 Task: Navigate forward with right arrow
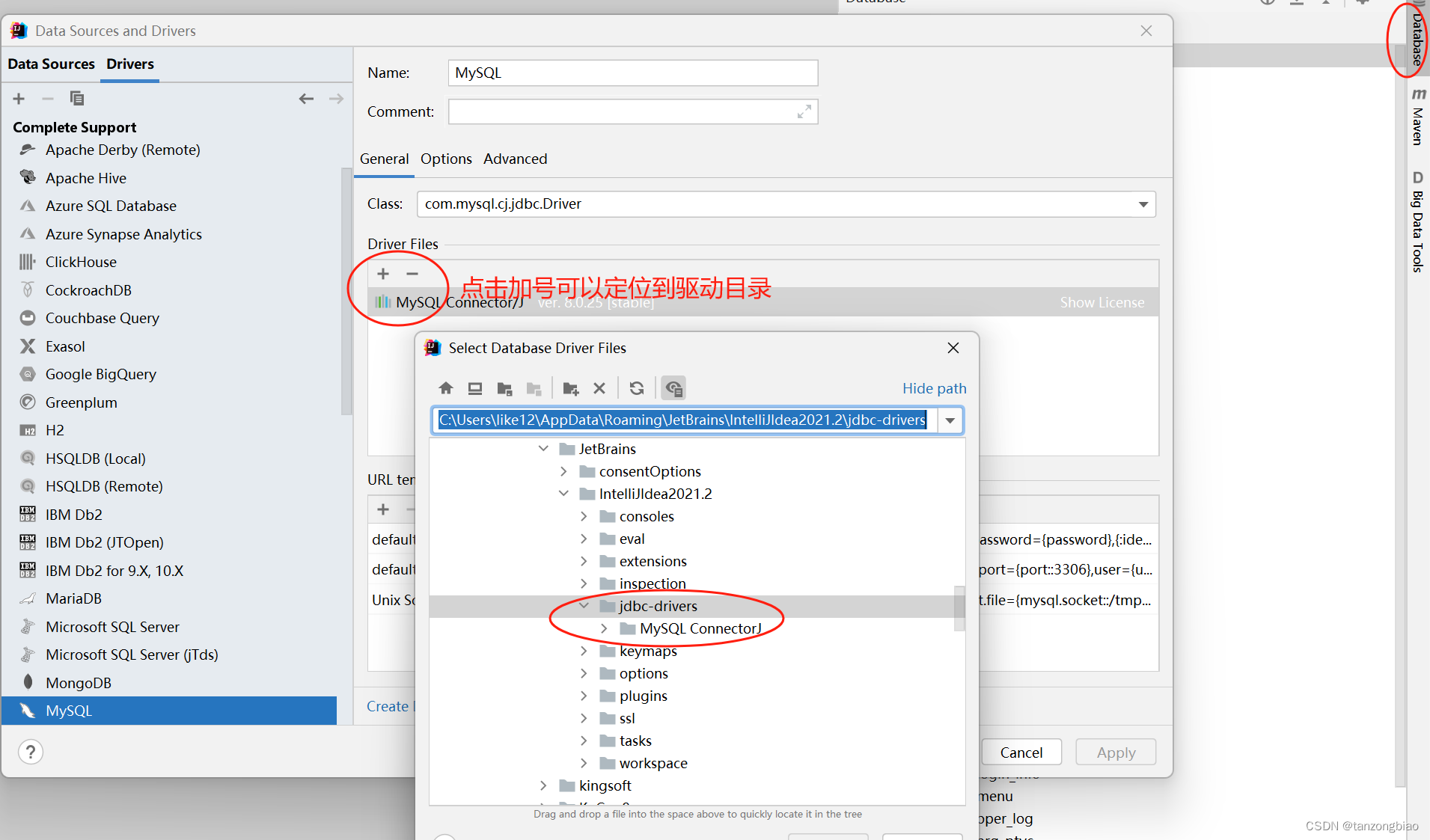tap(336, 99)
